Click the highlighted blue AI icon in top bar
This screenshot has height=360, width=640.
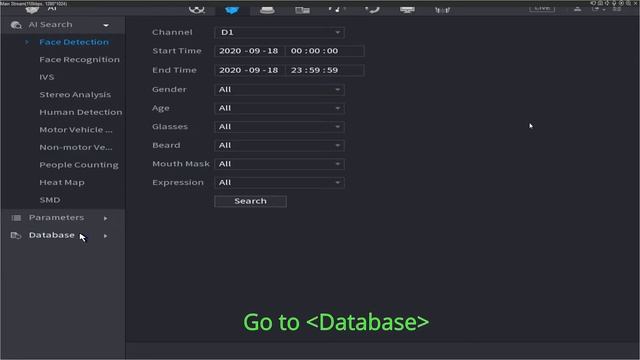[x=232, y=10]
